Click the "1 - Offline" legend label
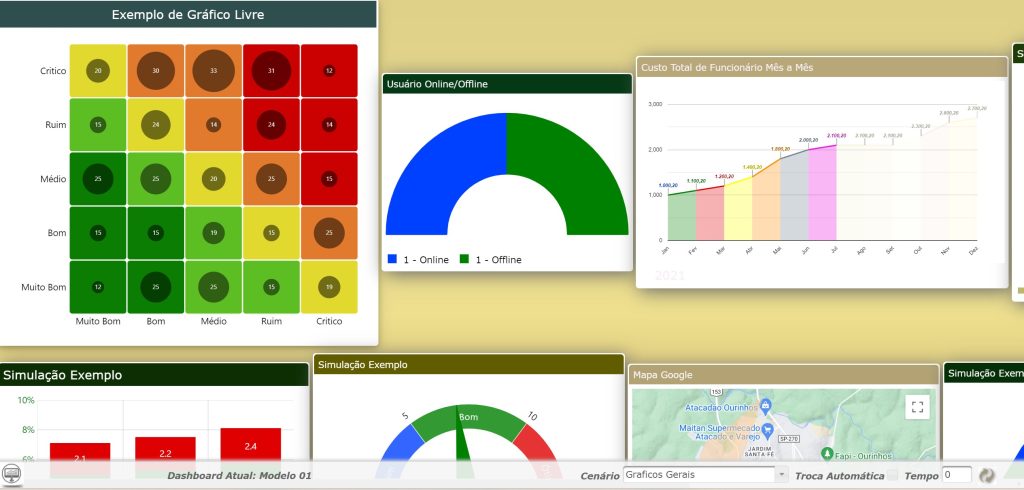Screen dimensions: 1024x490 pos(498,260)
